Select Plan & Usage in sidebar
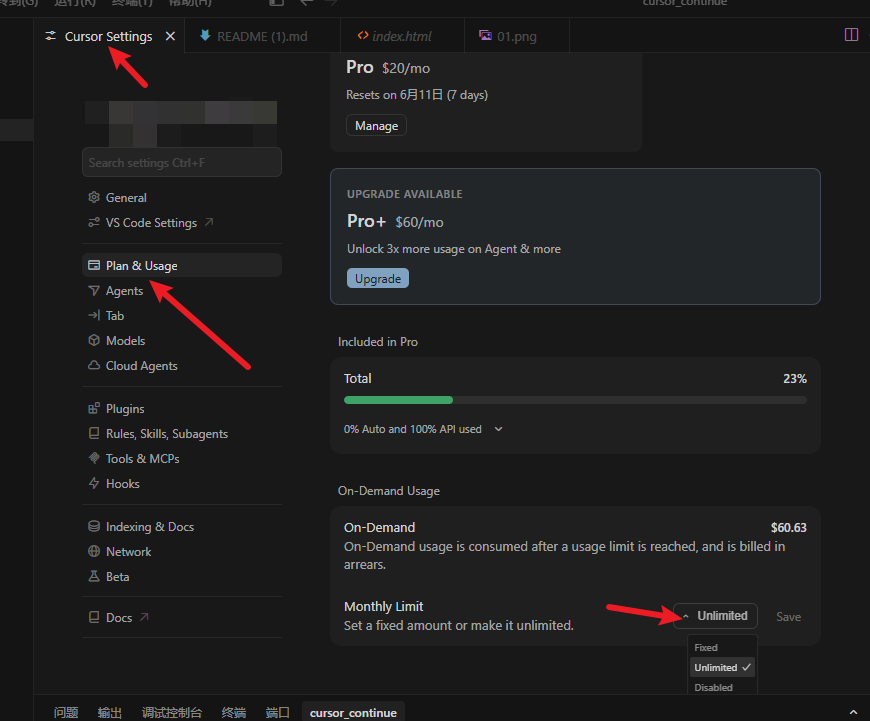 pyautogui.click(x=181, y=265)
